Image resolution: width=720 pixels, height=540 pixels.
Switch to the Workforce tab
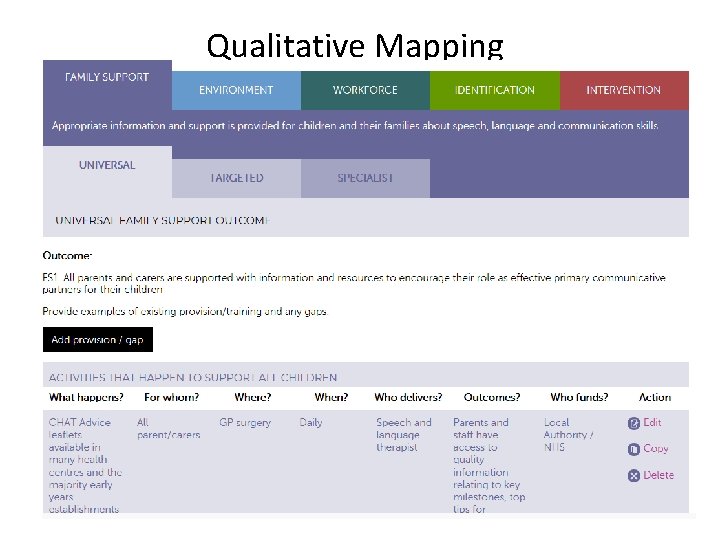pyautogui.click(x=366, y=90)
